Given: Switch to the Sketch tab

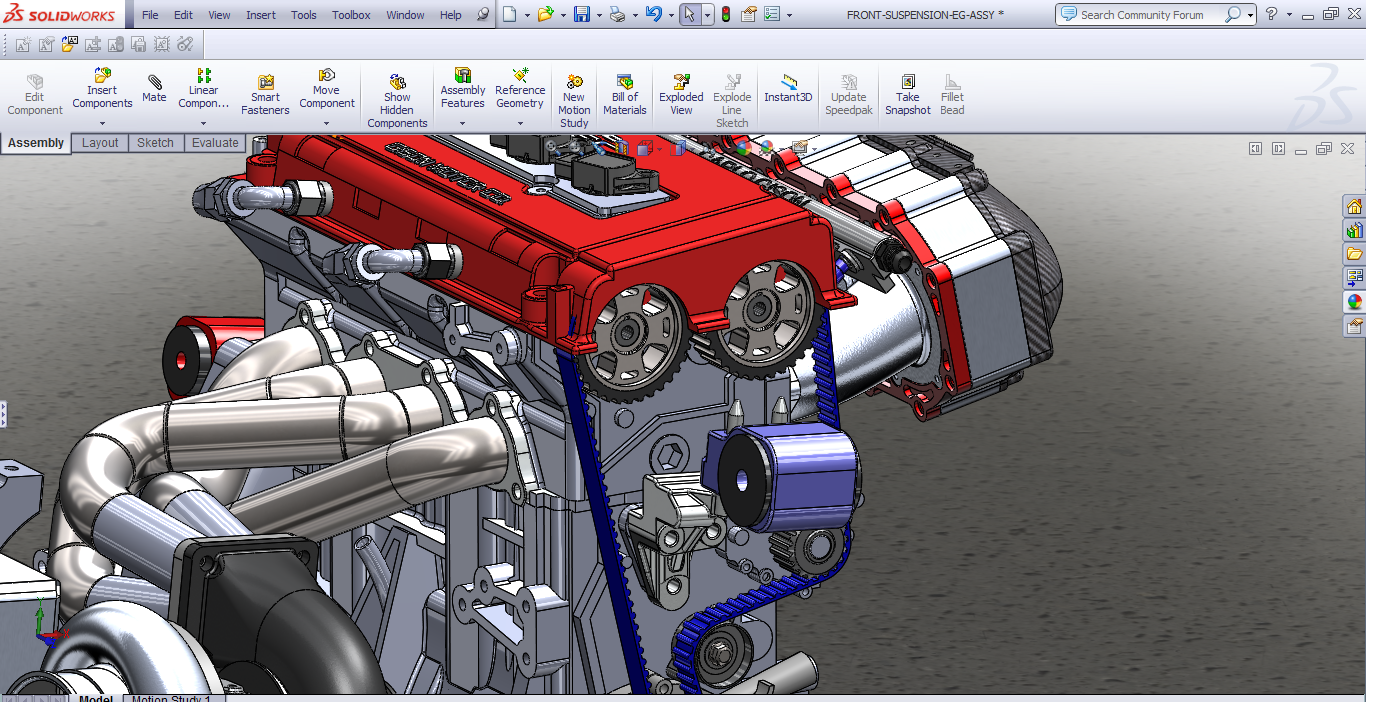Looking at the screenshot, I should [155, 143].
